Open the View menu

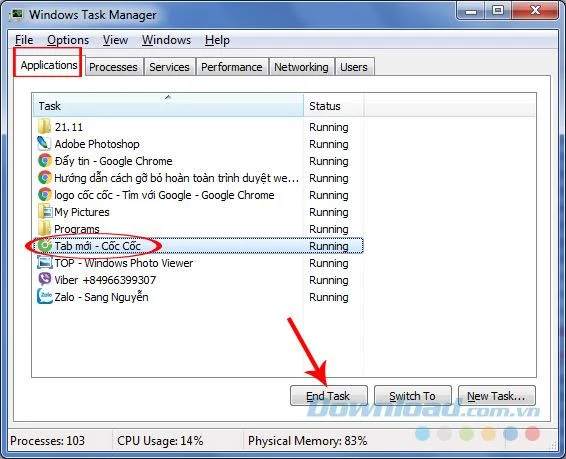[x=115, y=40]
